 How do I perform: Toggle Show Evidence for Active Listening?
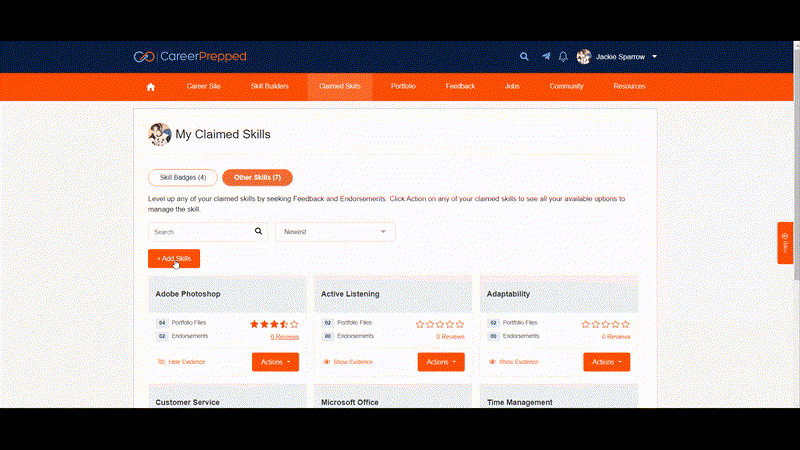[x=348, y=362]
